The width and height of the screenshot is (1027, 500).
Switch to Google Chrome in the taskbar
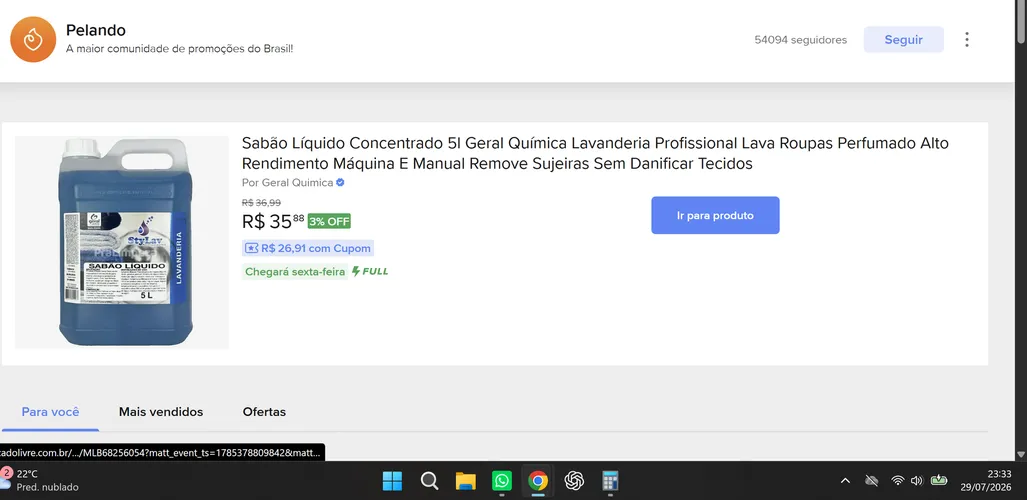pyautogui.click(x=538, y=481)
